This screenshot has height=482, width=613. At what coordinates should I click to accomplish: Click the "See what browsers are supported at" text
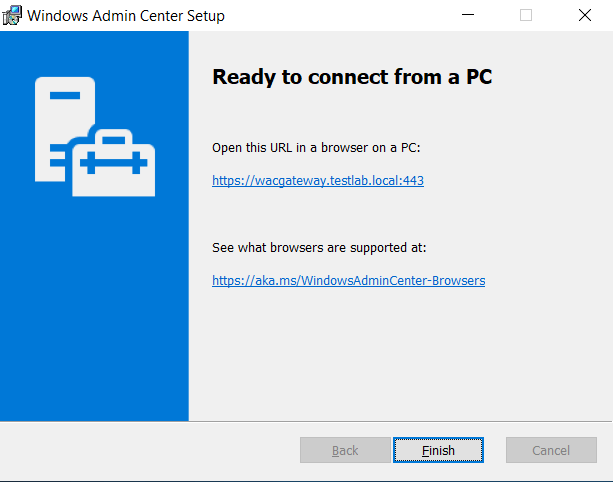point(319,248)
